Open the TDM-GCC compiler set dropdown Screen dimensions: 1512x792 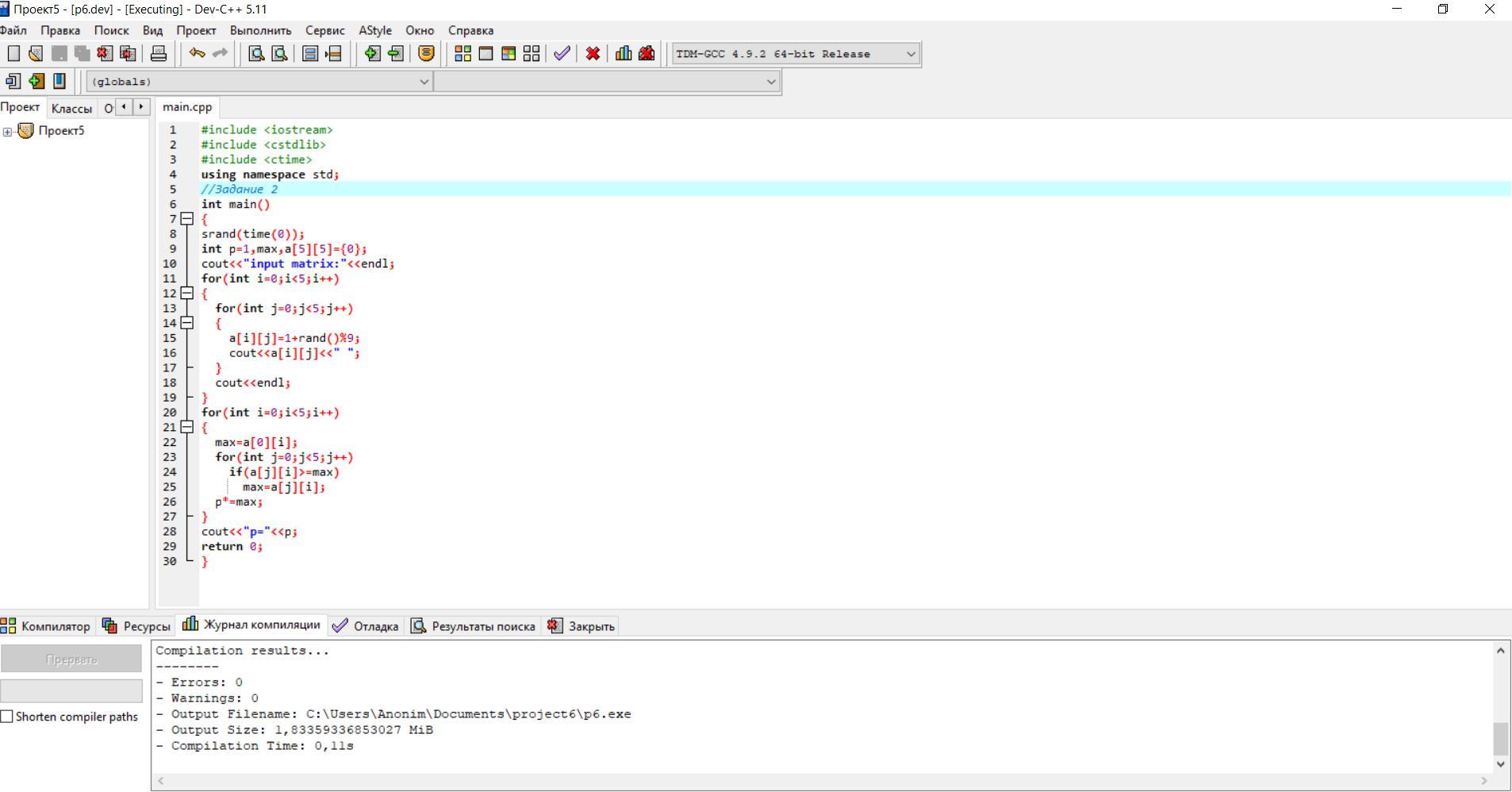[911, 54]
